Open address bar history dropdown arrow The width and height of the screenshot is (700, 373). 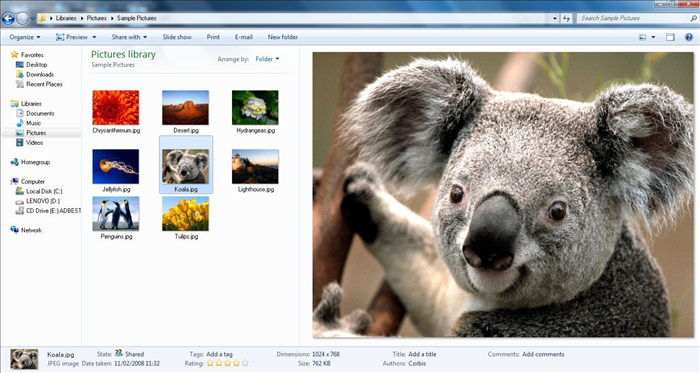coord(554,18)
